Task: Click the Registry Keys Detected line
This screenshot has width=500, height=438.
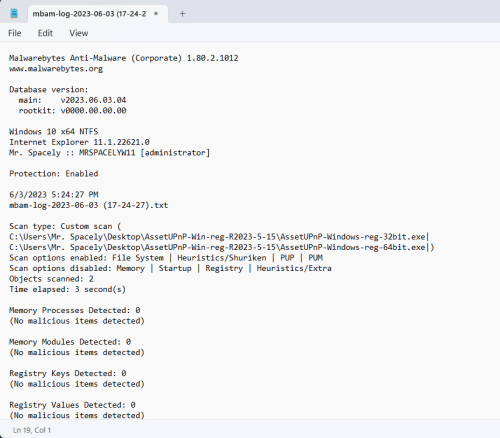Action: point(68,373)
